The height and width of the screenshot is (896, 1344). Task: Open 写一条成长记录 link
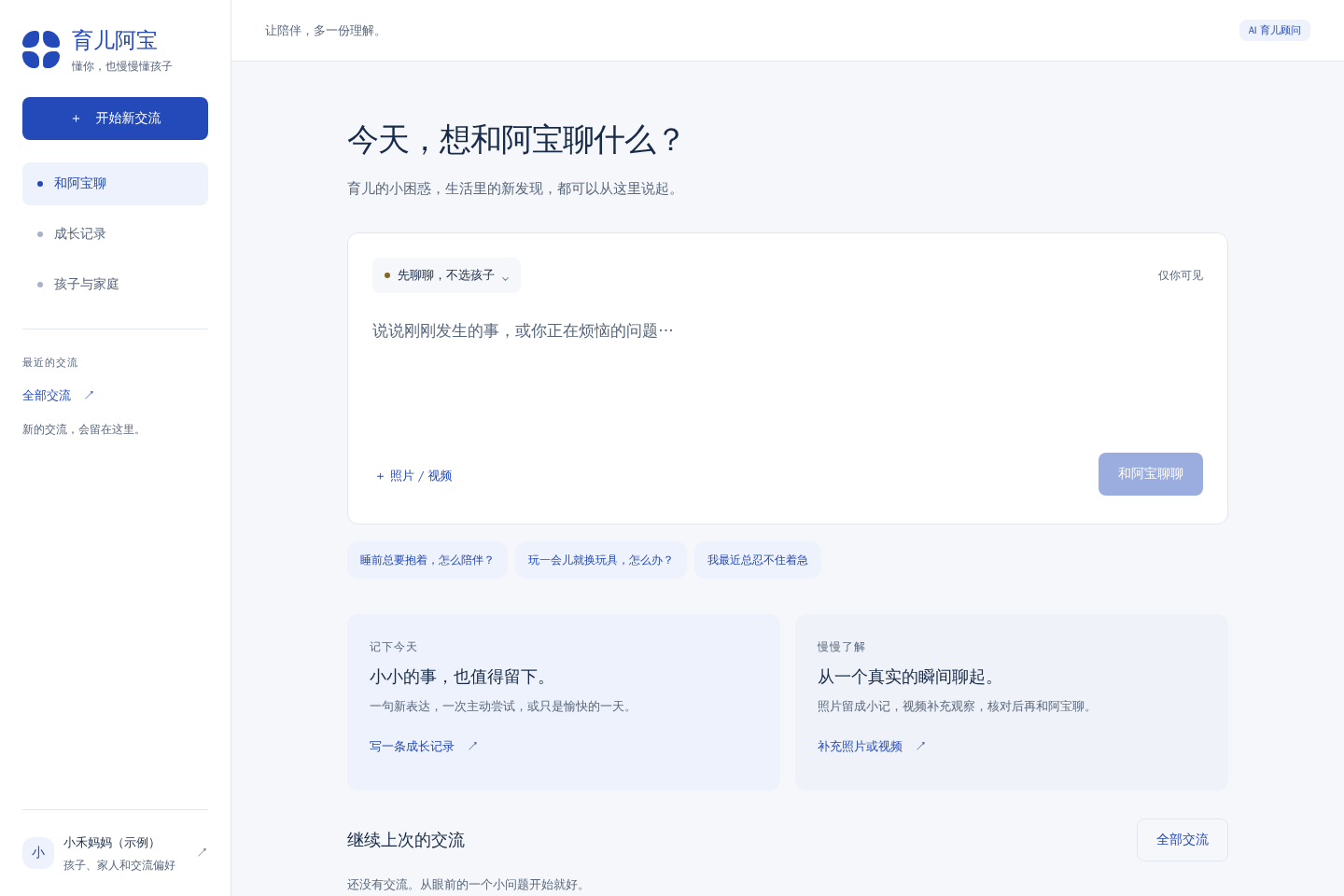tap(424, 747)
